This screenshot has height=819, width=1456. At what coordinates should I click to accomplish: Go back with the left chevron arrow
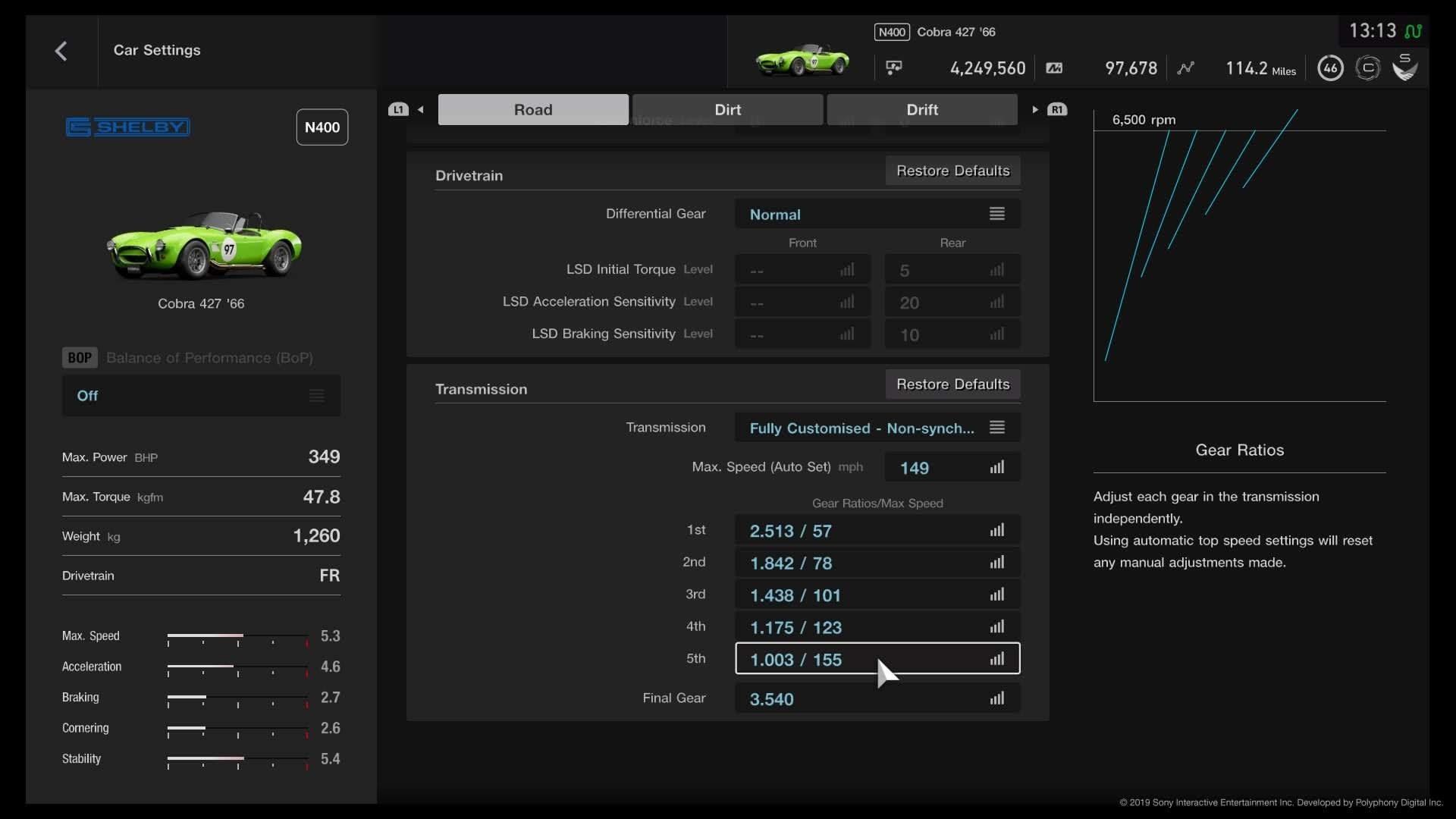click(61, 51)
